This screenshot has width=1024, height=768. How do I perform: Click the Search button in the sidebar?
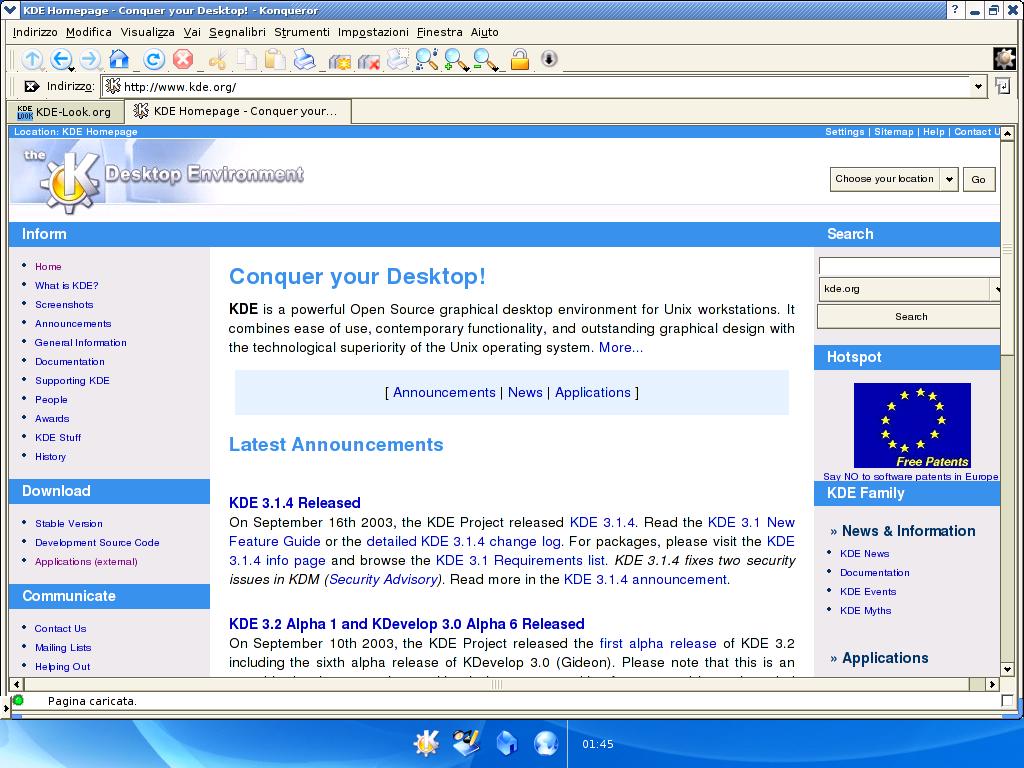point(909,317)
